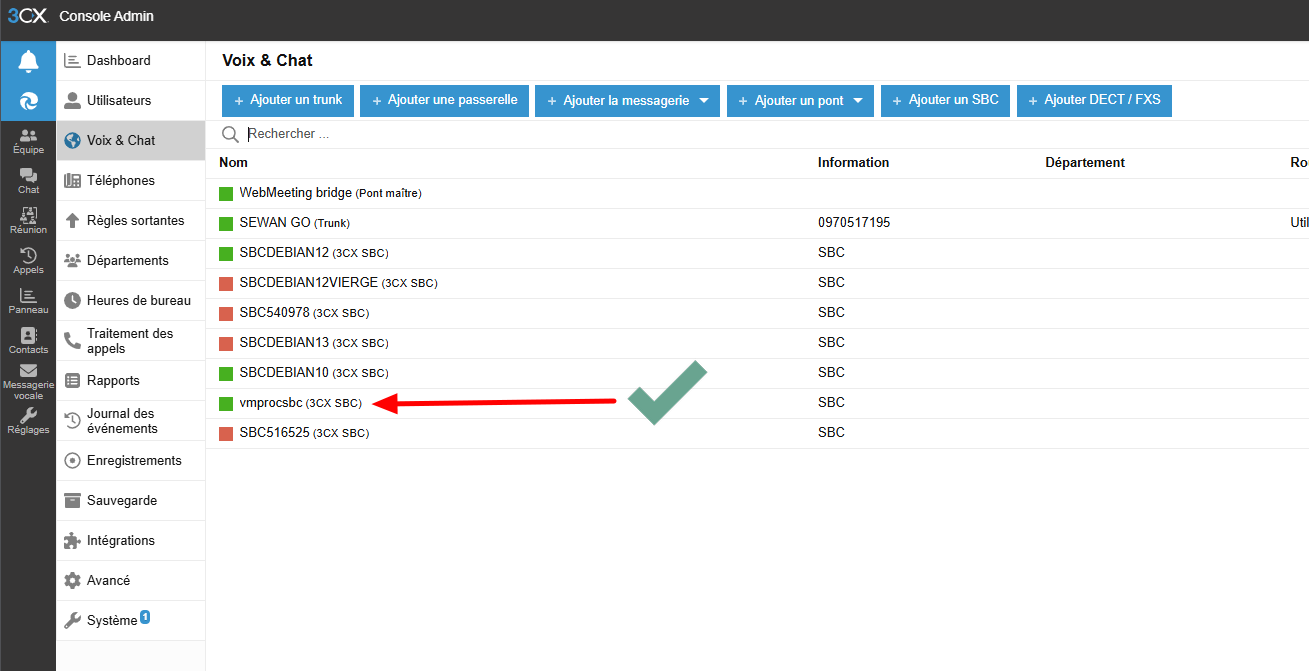
Task: Open SBCDEBIAN12 row
Action: 757,253
